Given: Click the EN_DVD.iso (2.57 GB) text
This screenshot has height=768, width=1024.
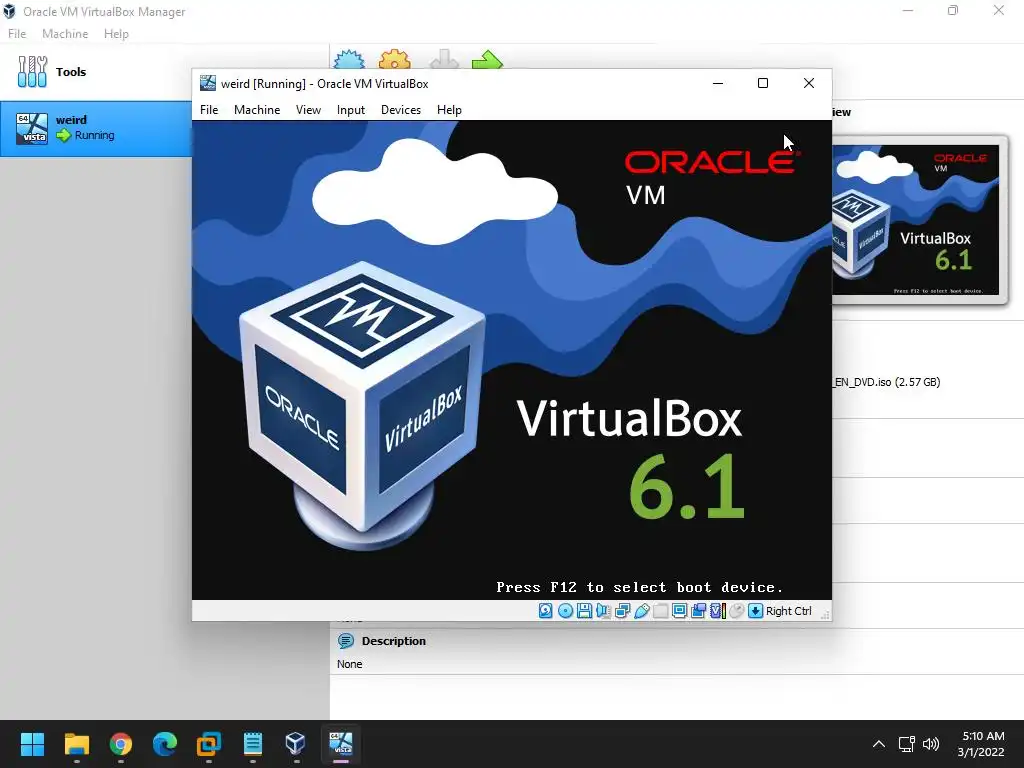Looking at the screenshot, I should click(886, 382).
